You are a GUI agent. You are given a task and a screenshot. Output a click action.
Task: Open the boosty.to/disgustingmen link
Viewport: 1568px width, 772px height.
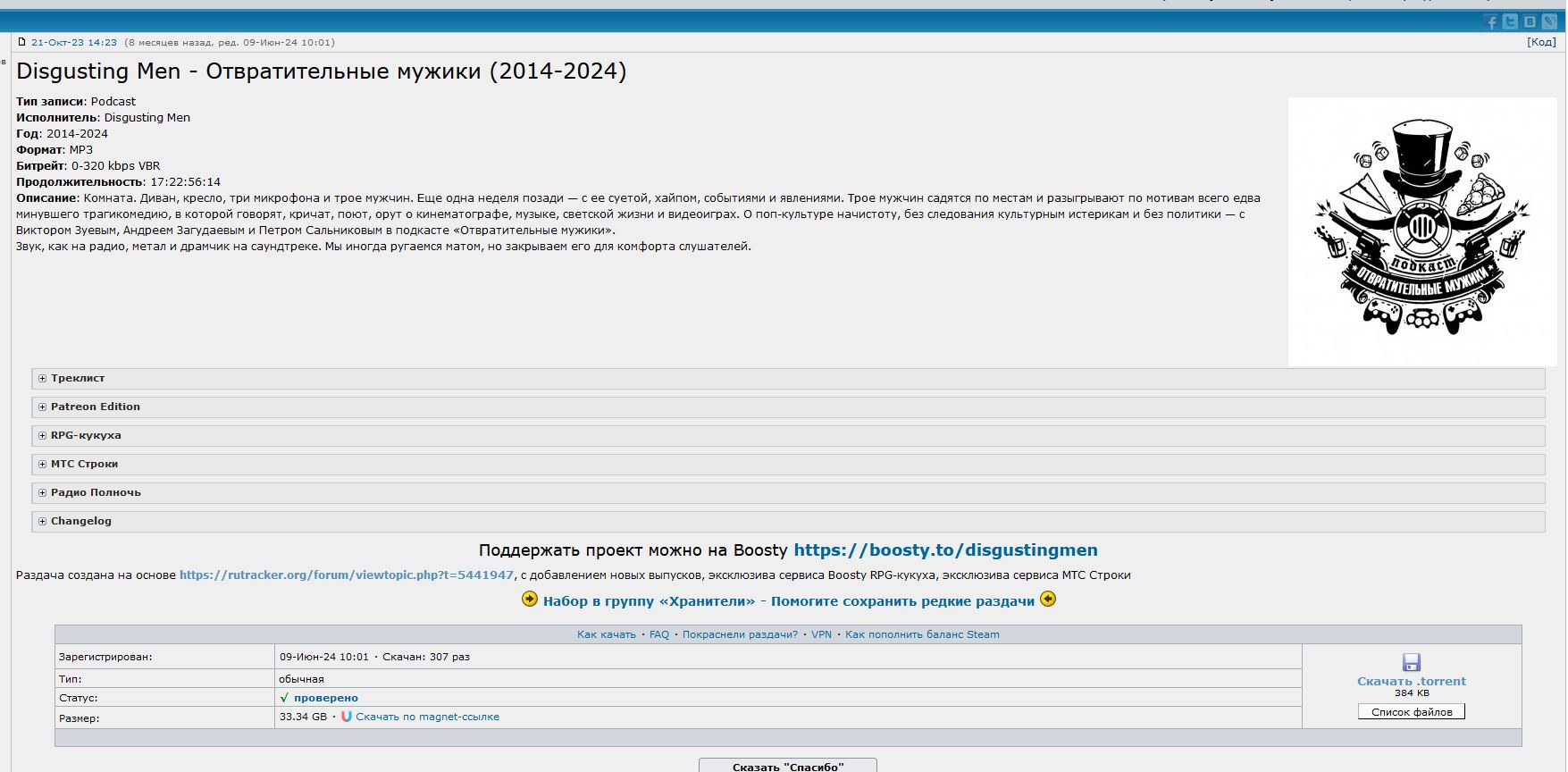click(945, 550)
